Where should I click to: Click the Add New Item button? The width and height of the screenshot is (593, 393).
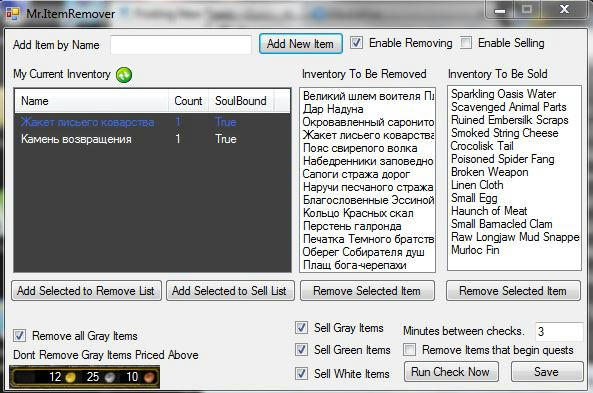(301, 44)
